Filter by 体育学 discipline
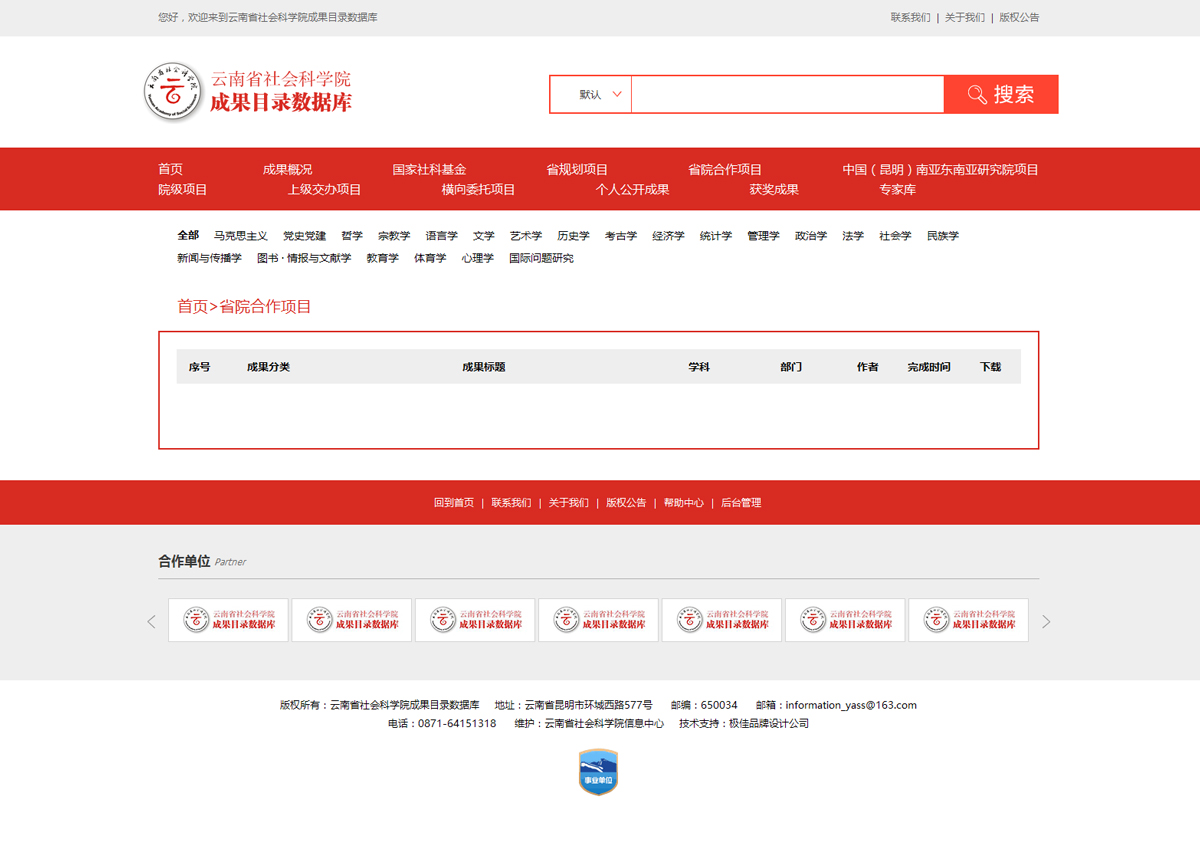Viewport: 1200px width, 844px height. [x=430, y=258]
